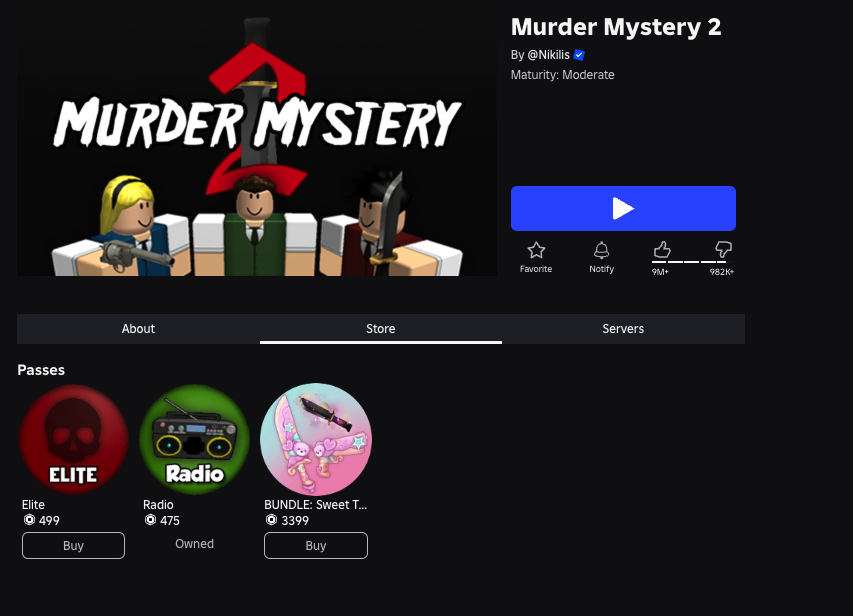Image resolution: width=853 pixels, height=616 pixels.
Task: Select the '3399' bundle price text
Action: [295, 521]
